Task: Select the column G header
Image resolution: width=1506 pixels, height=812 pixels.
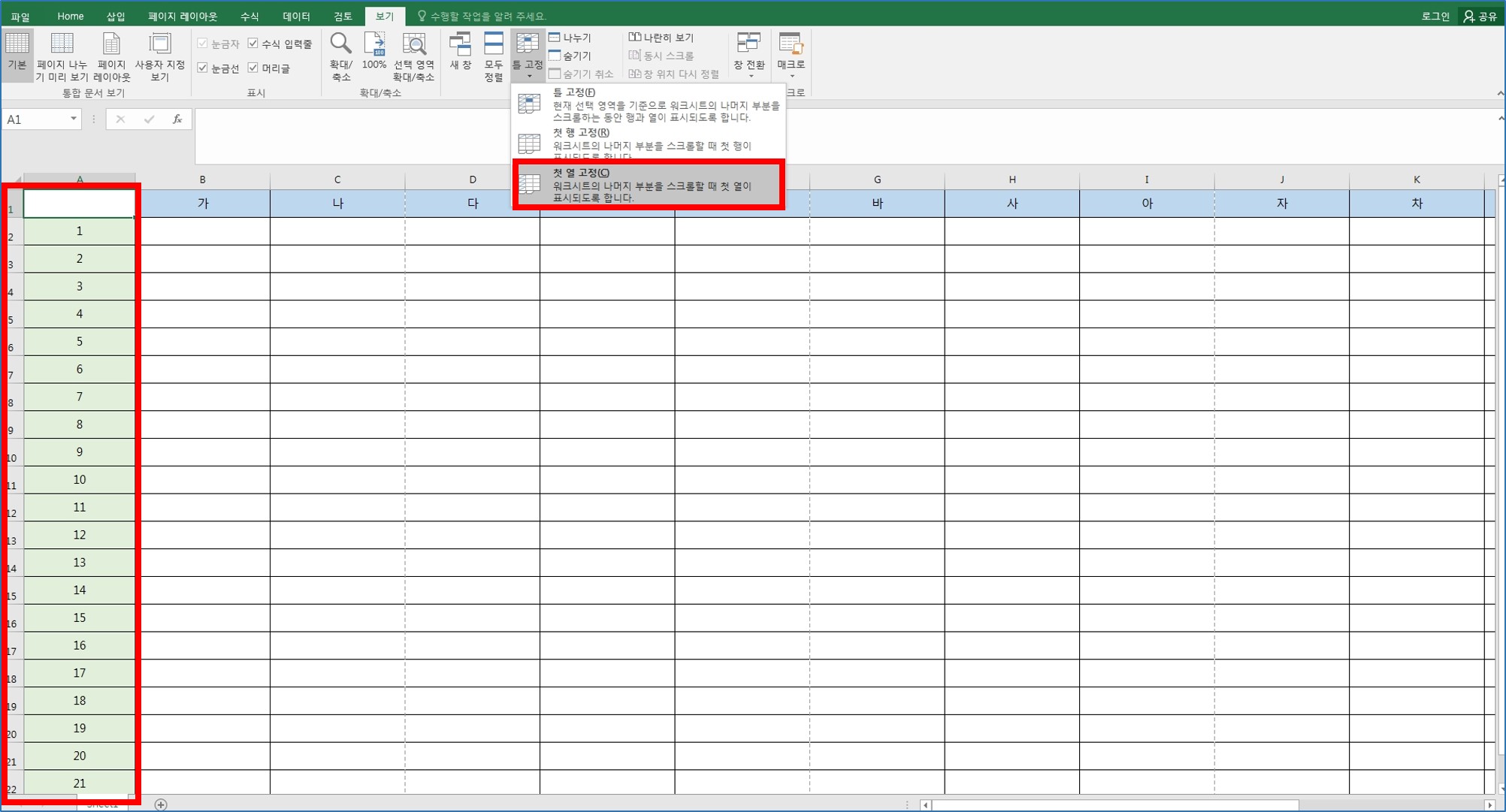Action: click(x=877, y=180)
